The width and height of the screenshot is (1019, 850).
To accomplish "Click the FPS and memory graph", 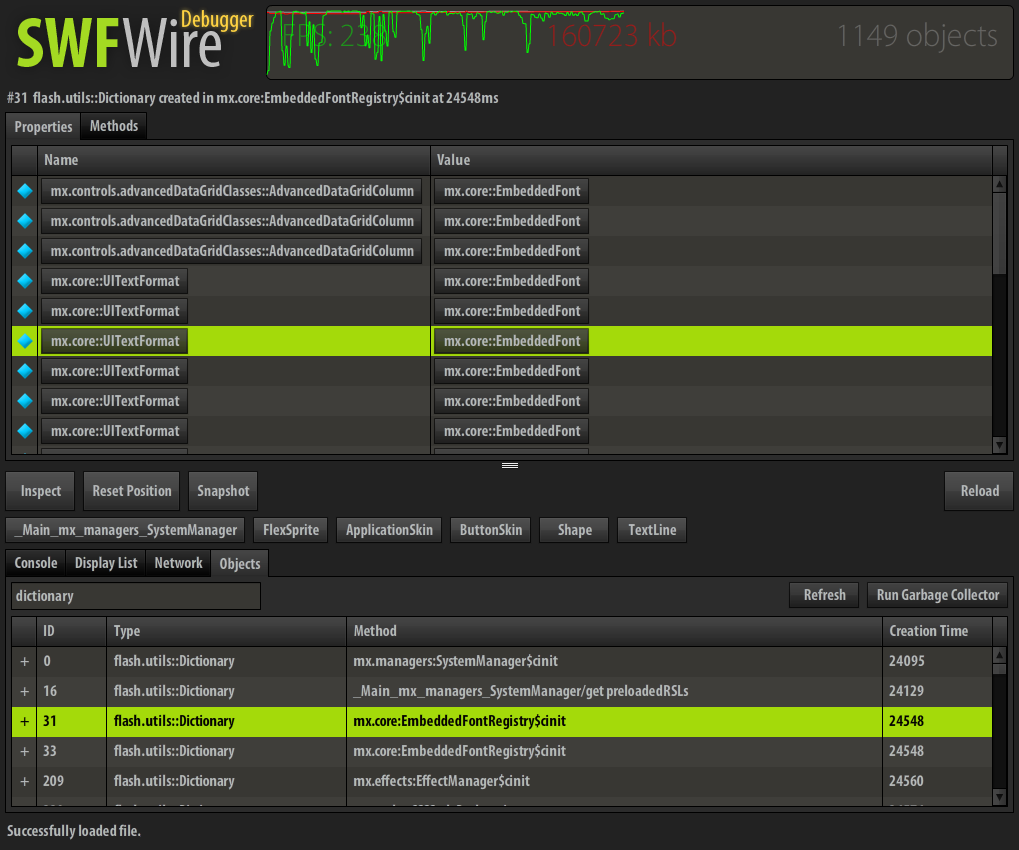I will (639, 42).
